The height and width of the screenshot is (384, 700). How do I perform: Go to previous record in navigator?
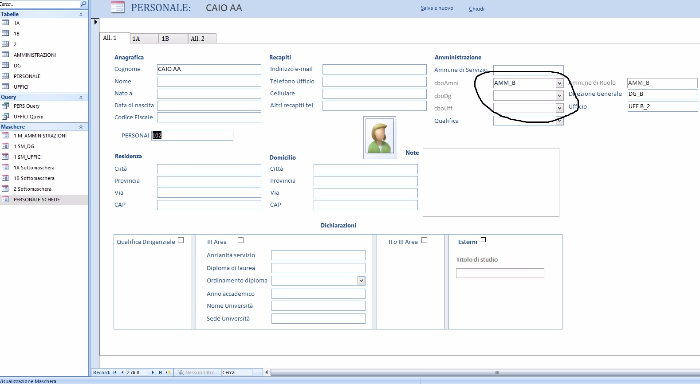pyautogui.click(x=123, y=372)
